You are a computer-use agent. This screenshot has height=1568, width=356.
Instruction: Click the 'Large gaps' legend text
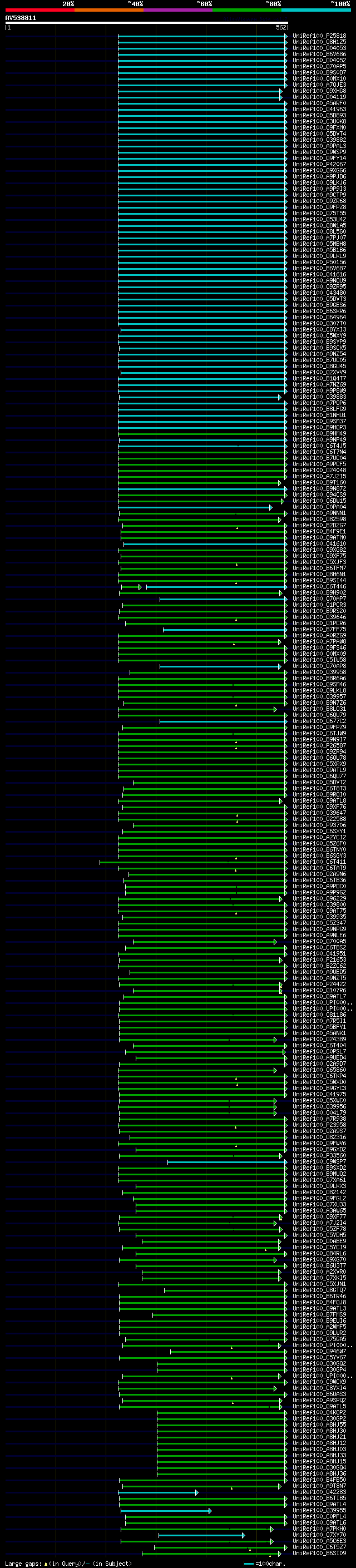coord(24,1563)
